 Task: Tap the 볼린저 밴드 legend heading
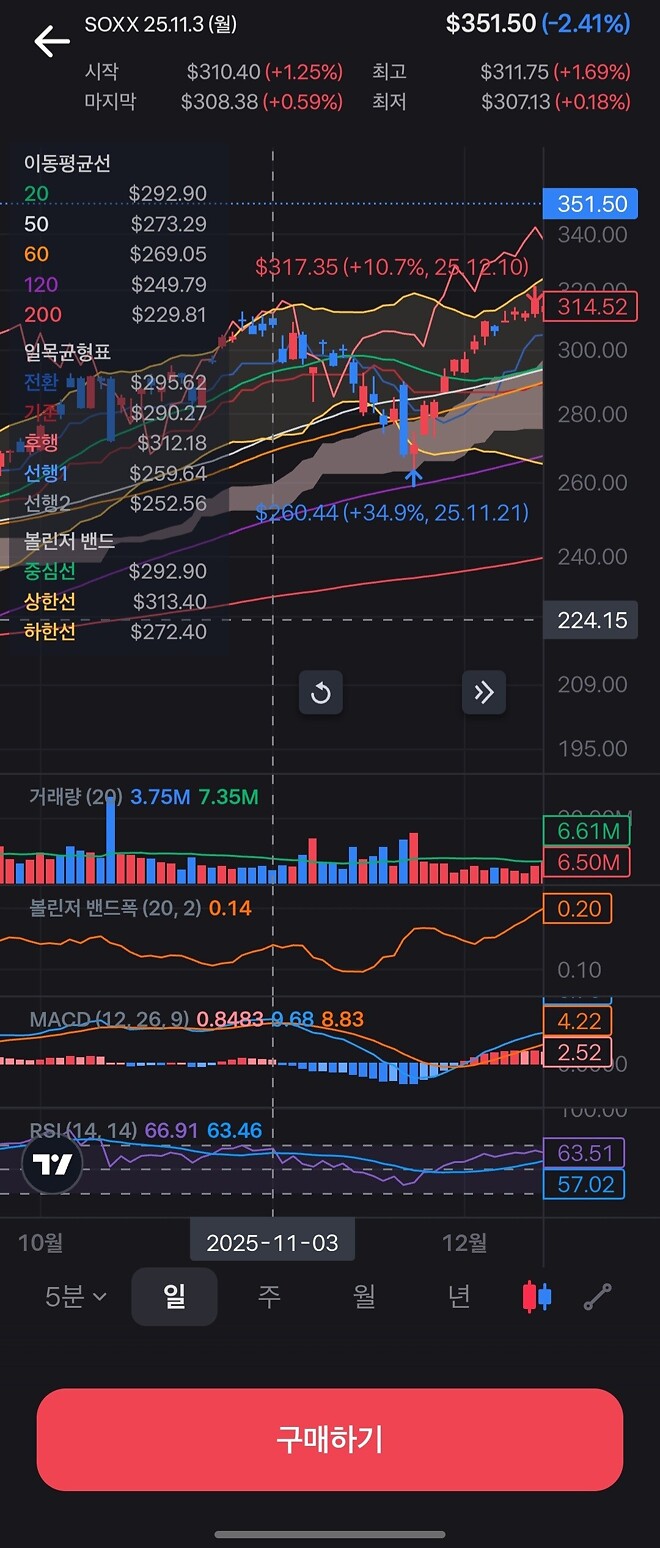pos(69,541)
